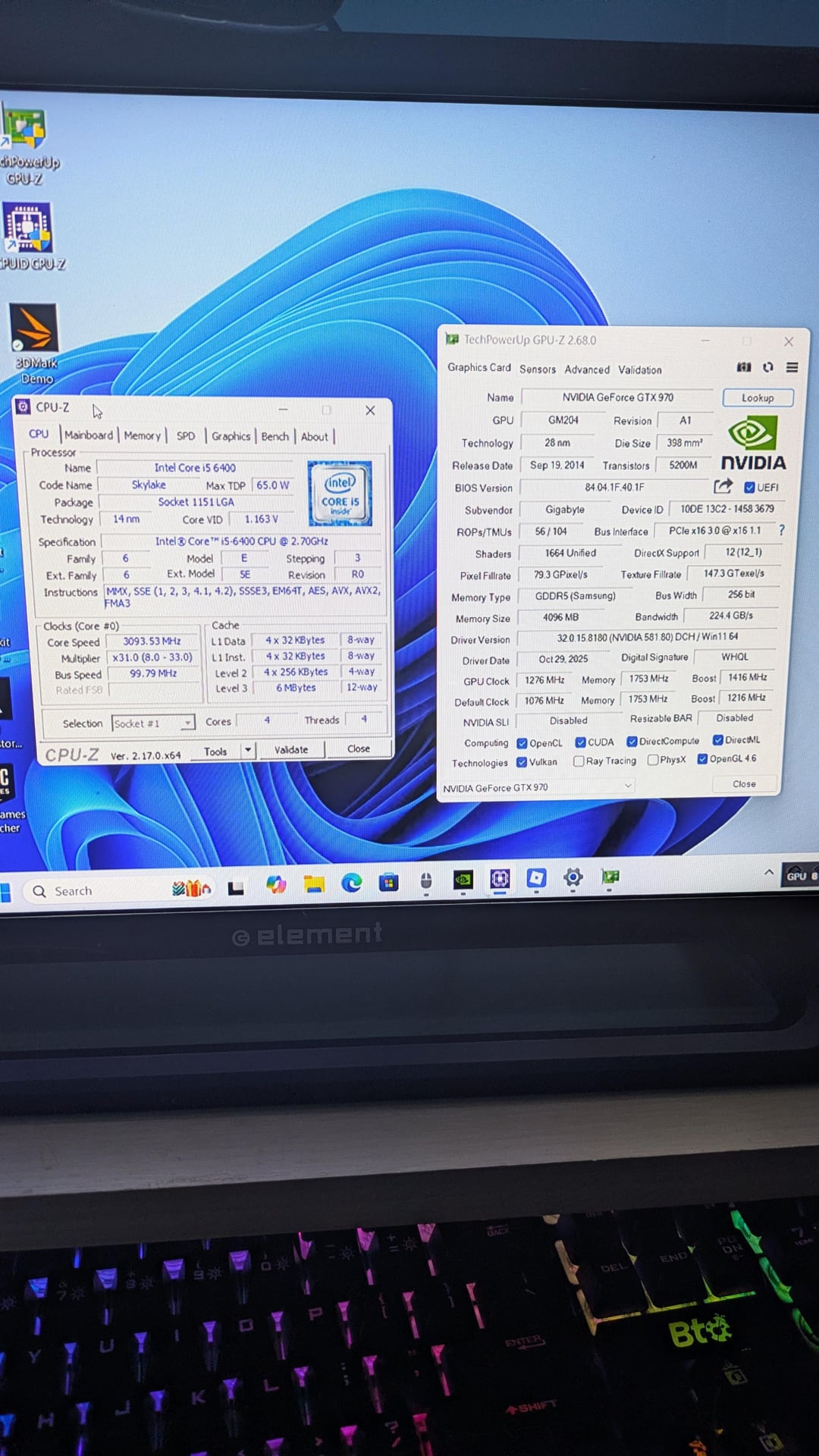
Task: Click the GPU-Z screenshot camera icon
Action: pos(744,367)
